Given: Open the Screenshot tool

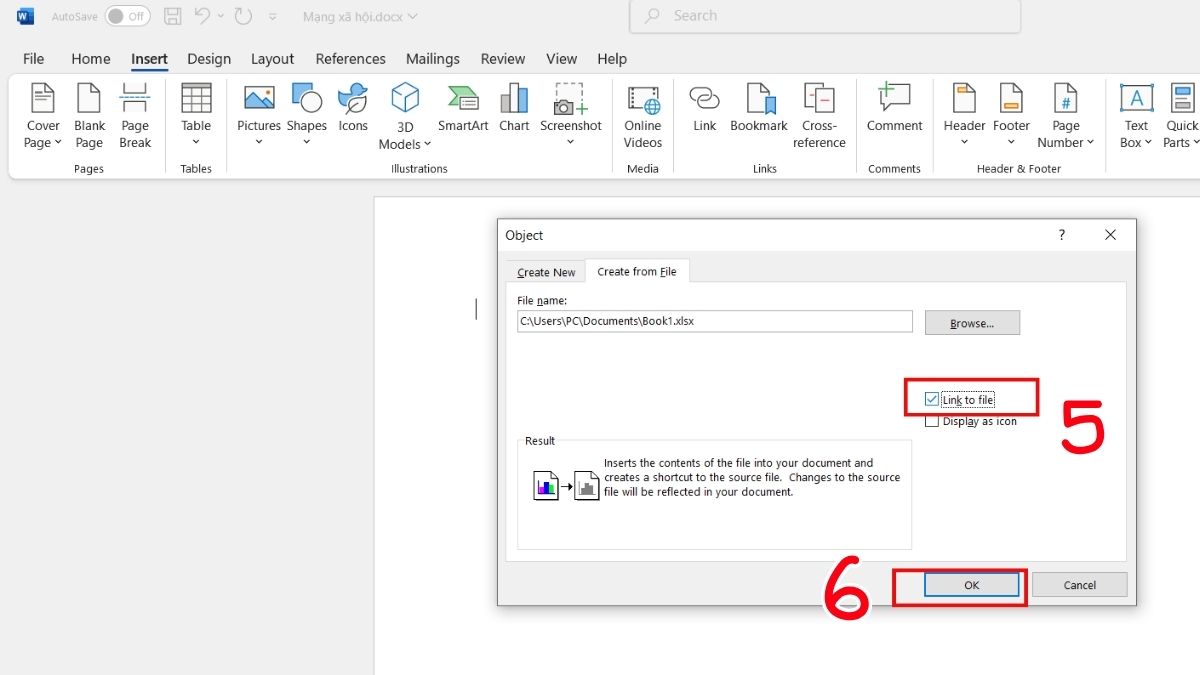Looking at the screenshot, I should coord(571,110).
